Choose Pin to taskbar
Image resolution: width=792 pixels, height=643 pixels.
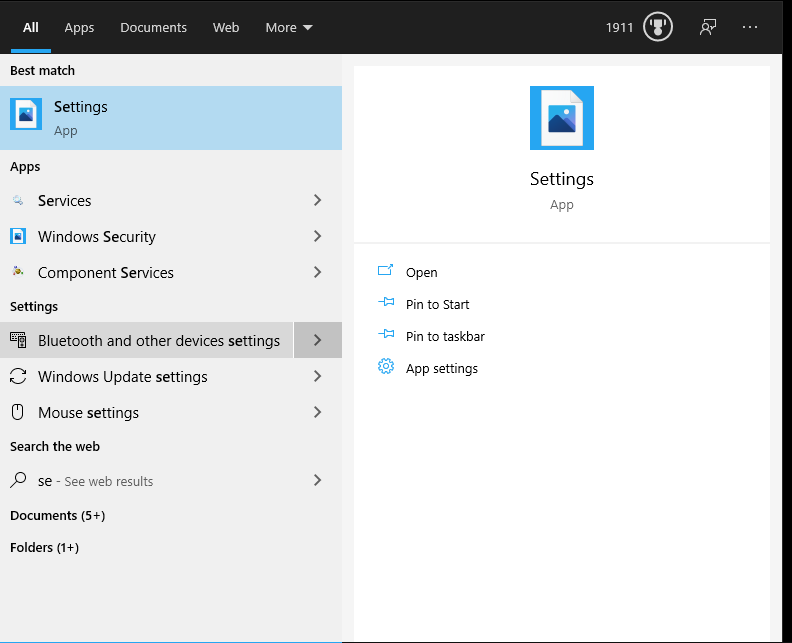coord(445,336)
